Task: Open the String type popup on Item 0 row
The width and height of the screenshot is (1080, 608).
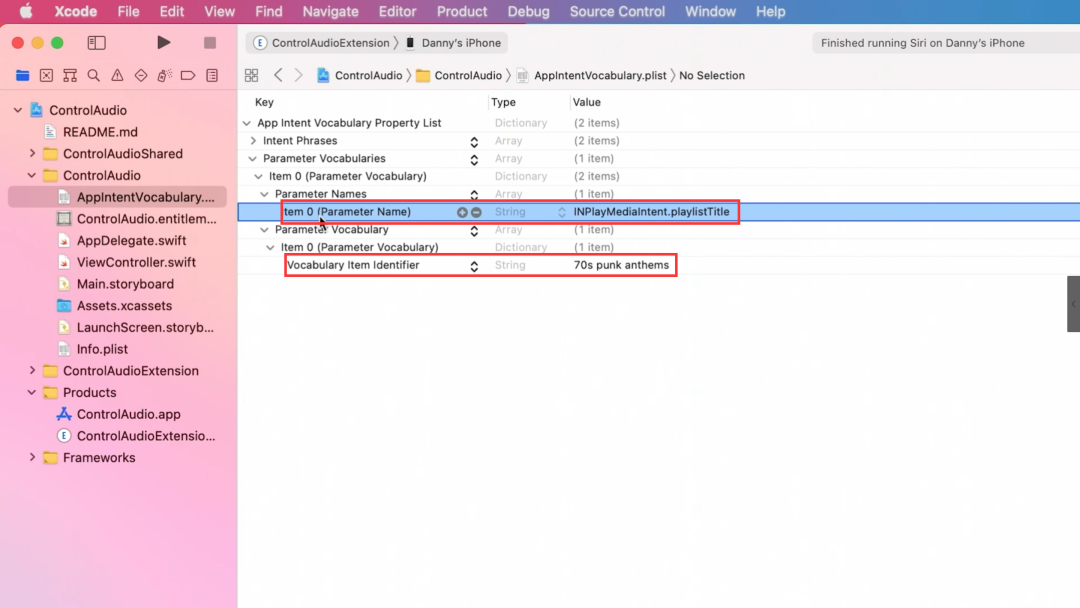Action: click(561, 212)
